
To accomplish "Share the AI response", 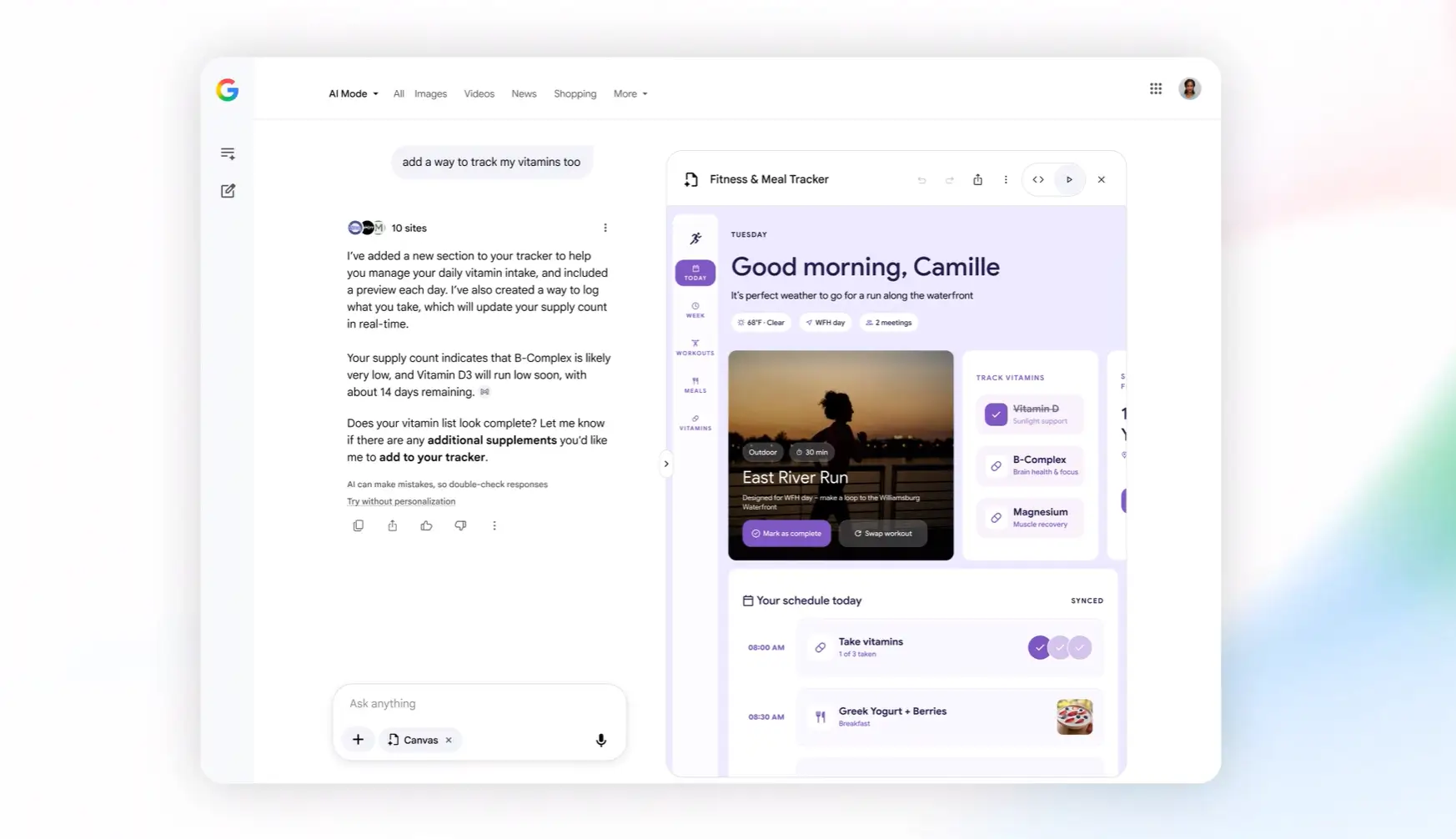I will [x=393, y=525].
